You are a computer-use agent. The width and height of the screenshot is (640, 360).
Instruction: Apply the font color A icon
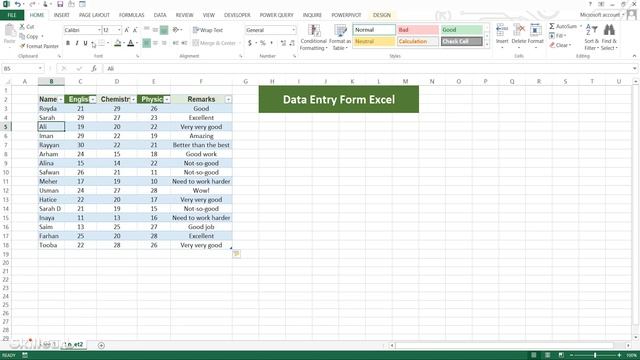coord(131,43)
